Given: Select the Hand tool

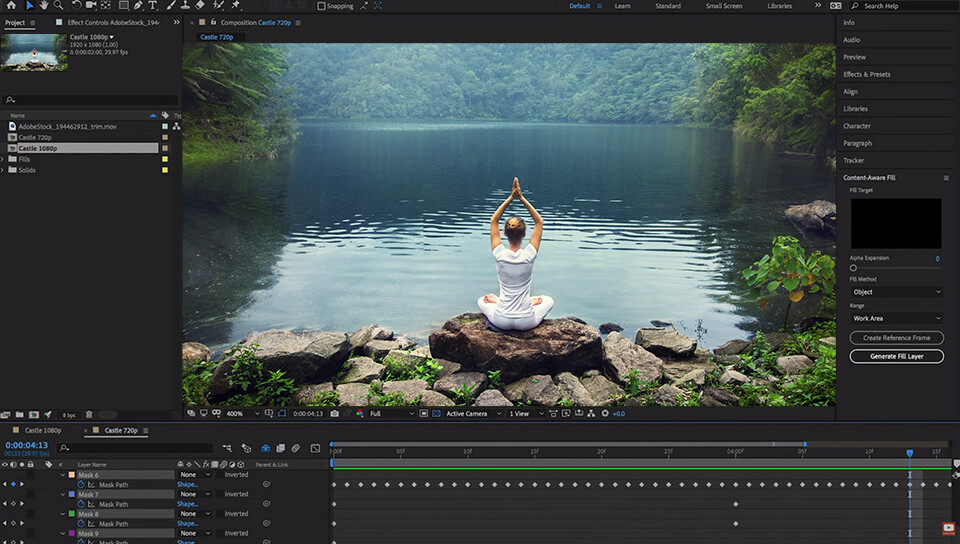Looking at the screenshot, I should pos(44,5).
